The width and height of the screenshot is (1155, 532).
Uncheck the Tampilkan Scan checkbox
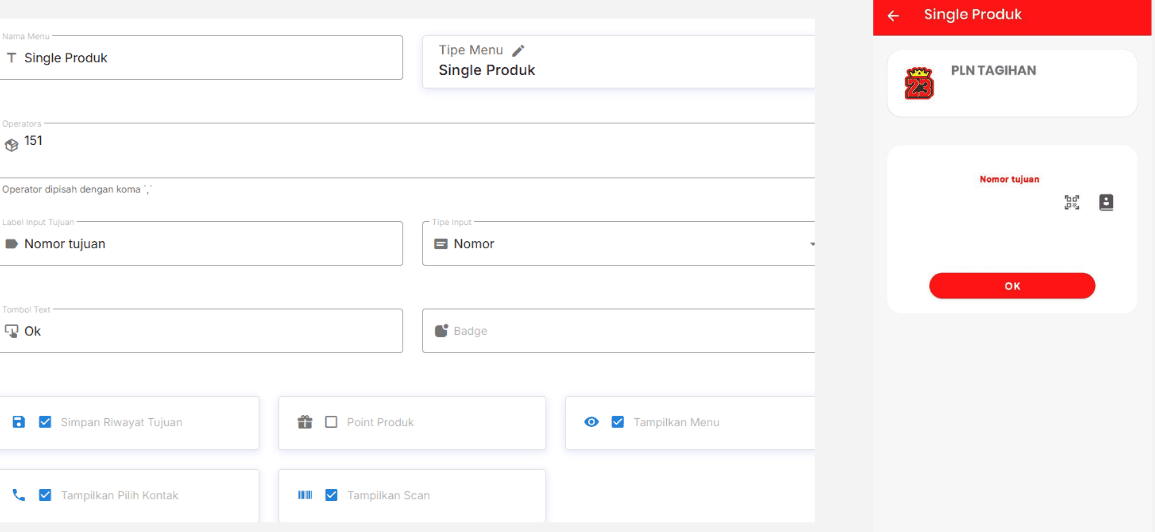point(331,495)
